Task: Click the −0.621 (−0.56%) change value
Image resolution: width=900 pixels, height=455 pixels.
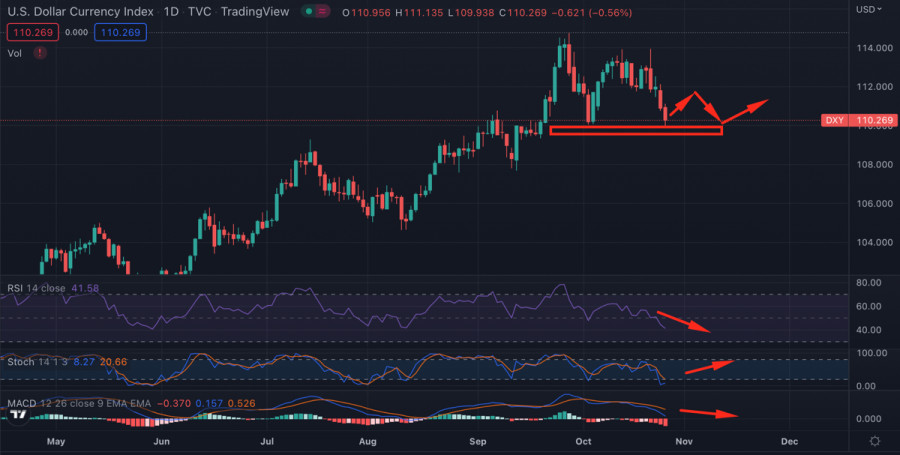Action: [592, 12]
